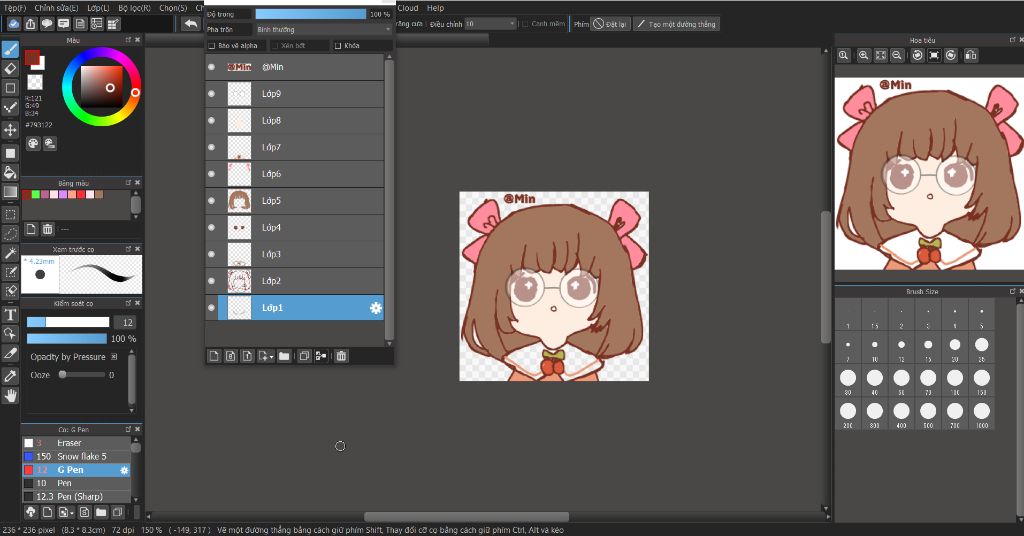Click Navigator flip view icon
1024x536 pixels.
(x=971, y=55)
